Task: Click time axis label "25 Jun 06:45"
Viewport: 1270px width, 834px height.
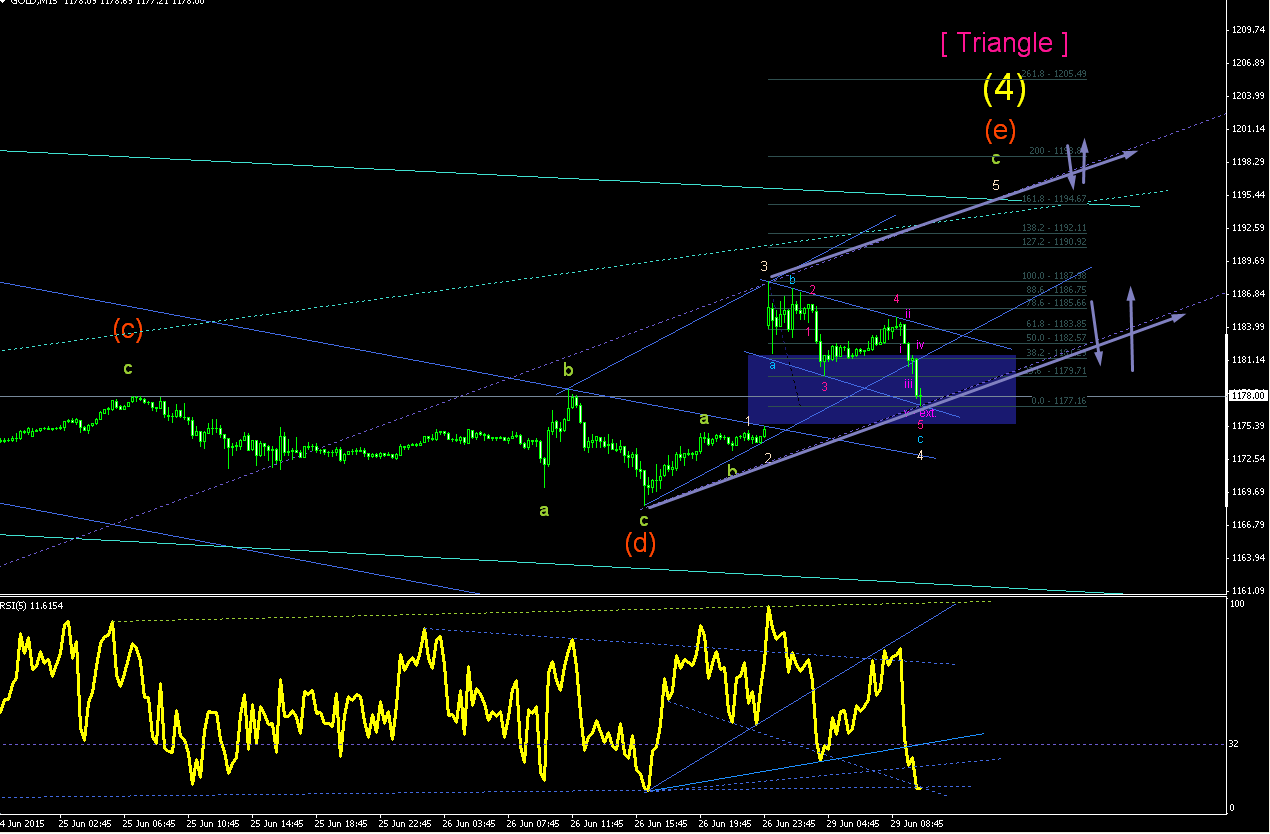Action: pos(149,825)
